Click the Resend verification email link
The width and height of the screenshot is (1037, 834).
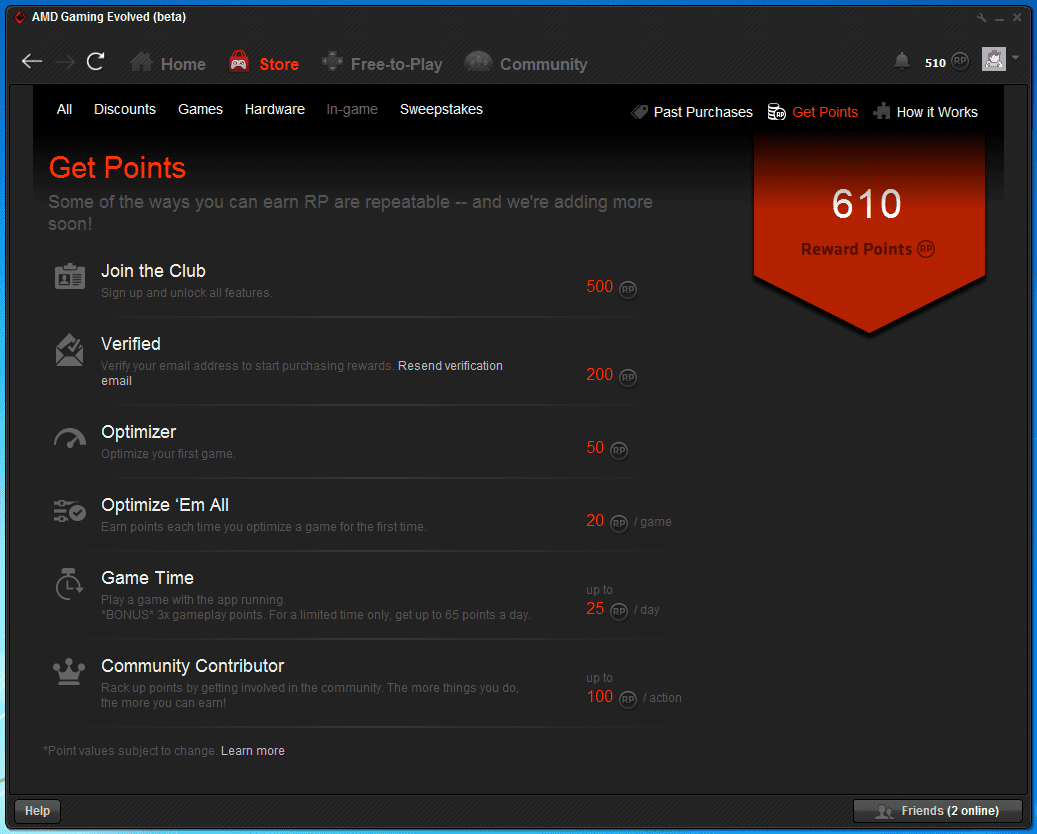[450, 366]
